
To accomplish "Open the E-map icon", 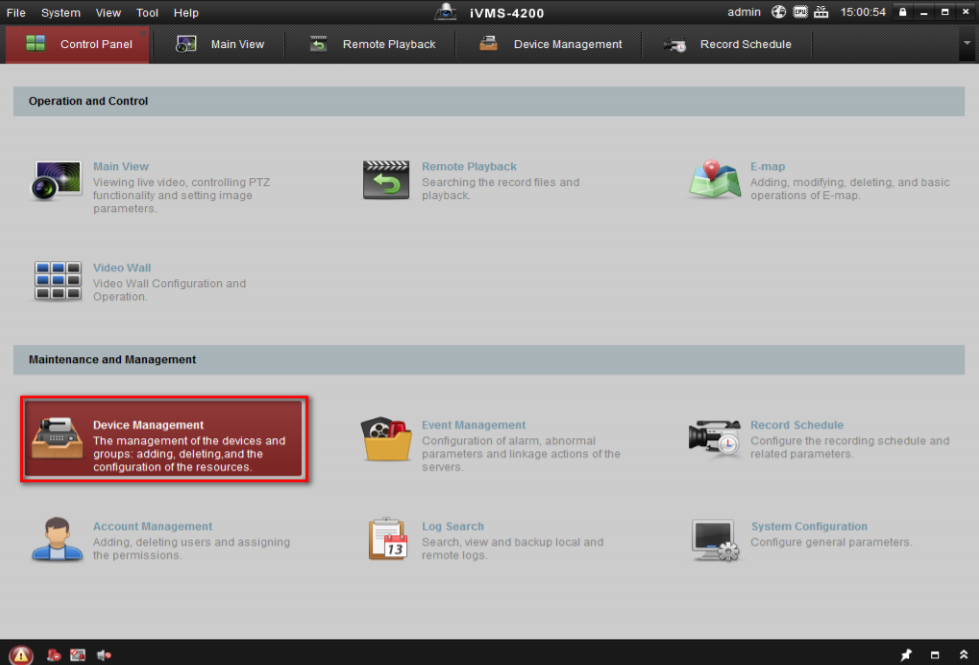I will (715, 180).
